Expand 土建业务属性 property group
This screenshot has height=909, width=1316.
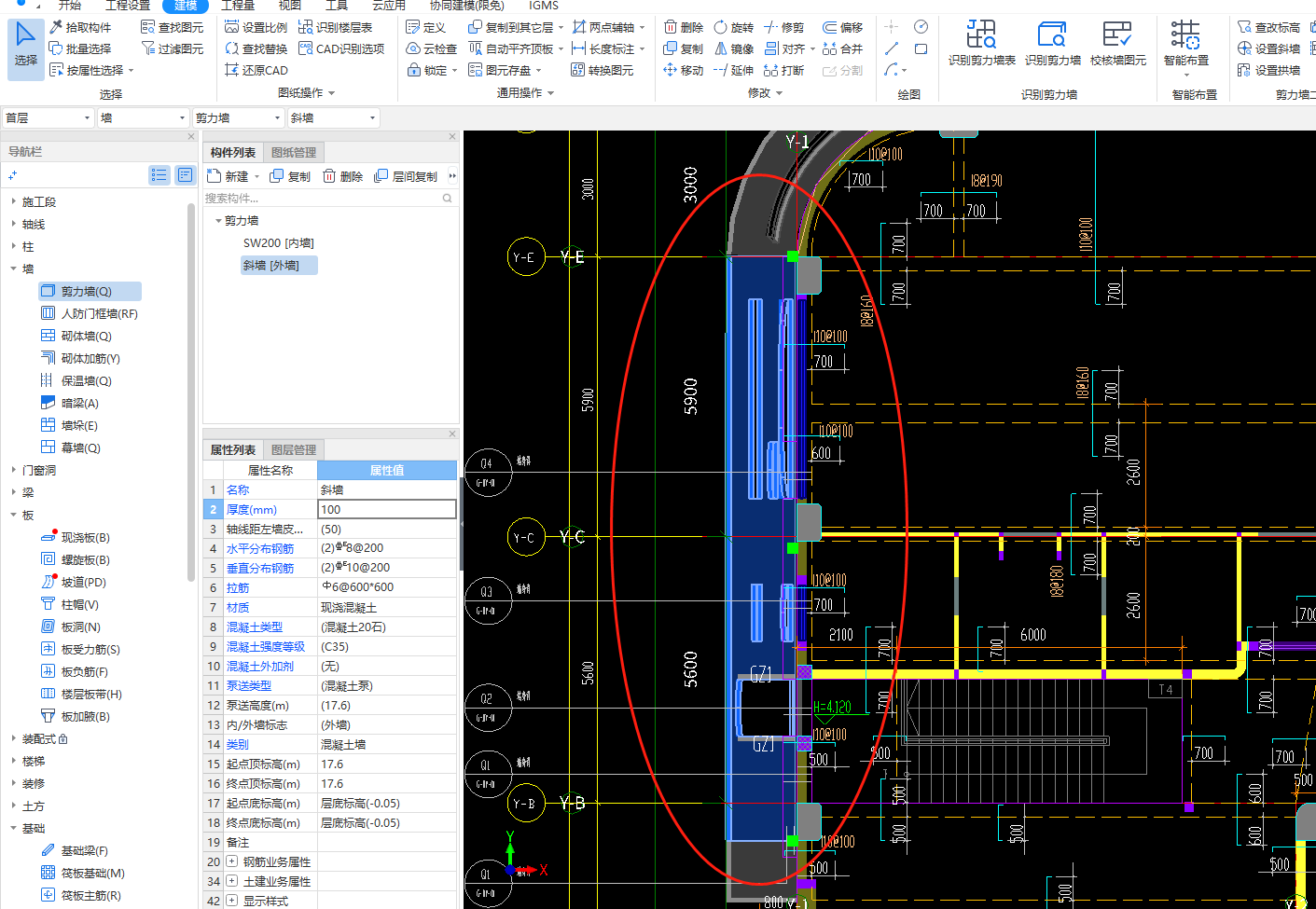click(x=231, y=881)
